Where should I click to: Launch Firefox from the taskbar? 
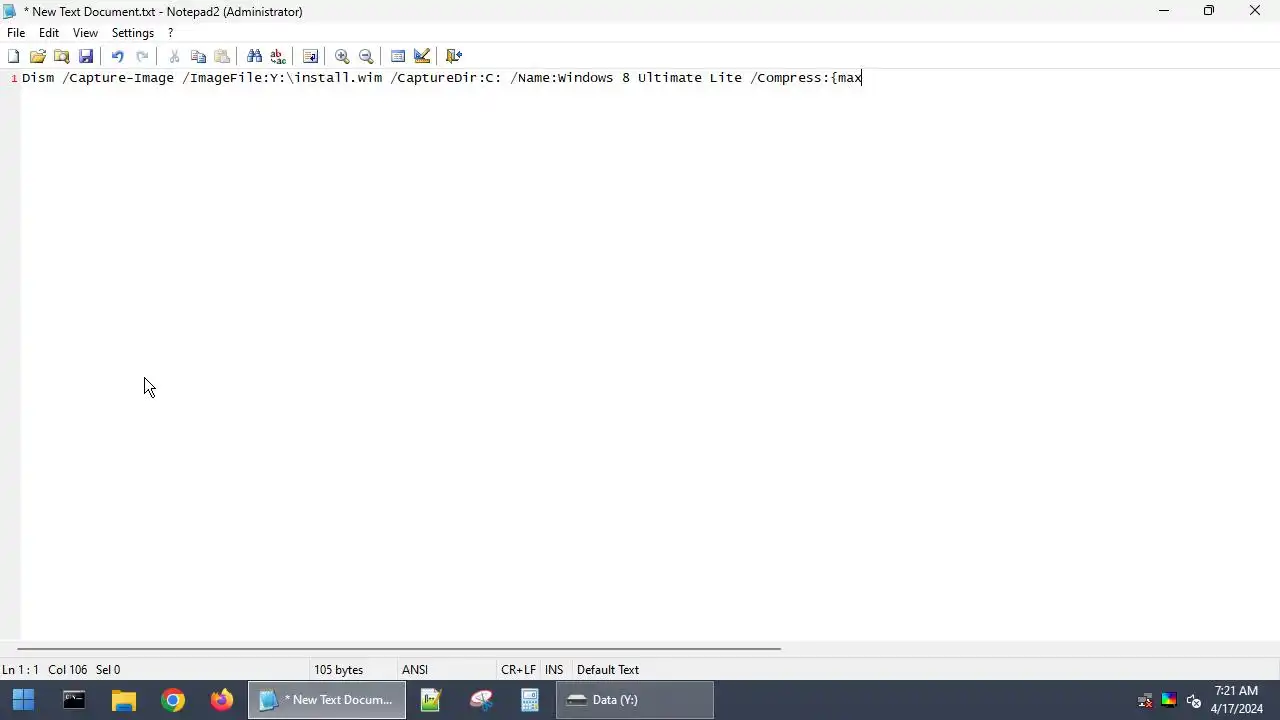pos(222,700)
